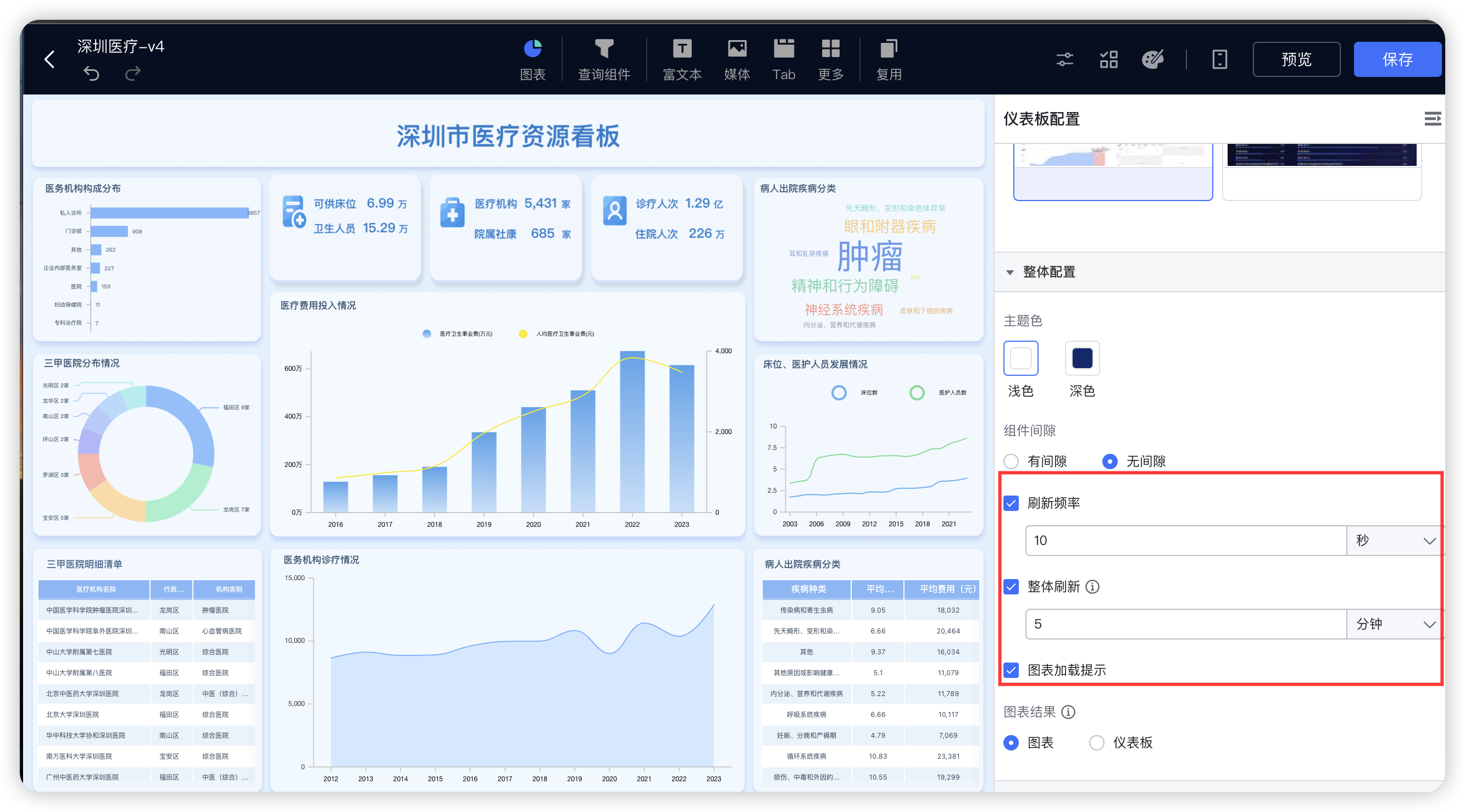Select the light dashboard template thumbnail

click(1113, 172)
